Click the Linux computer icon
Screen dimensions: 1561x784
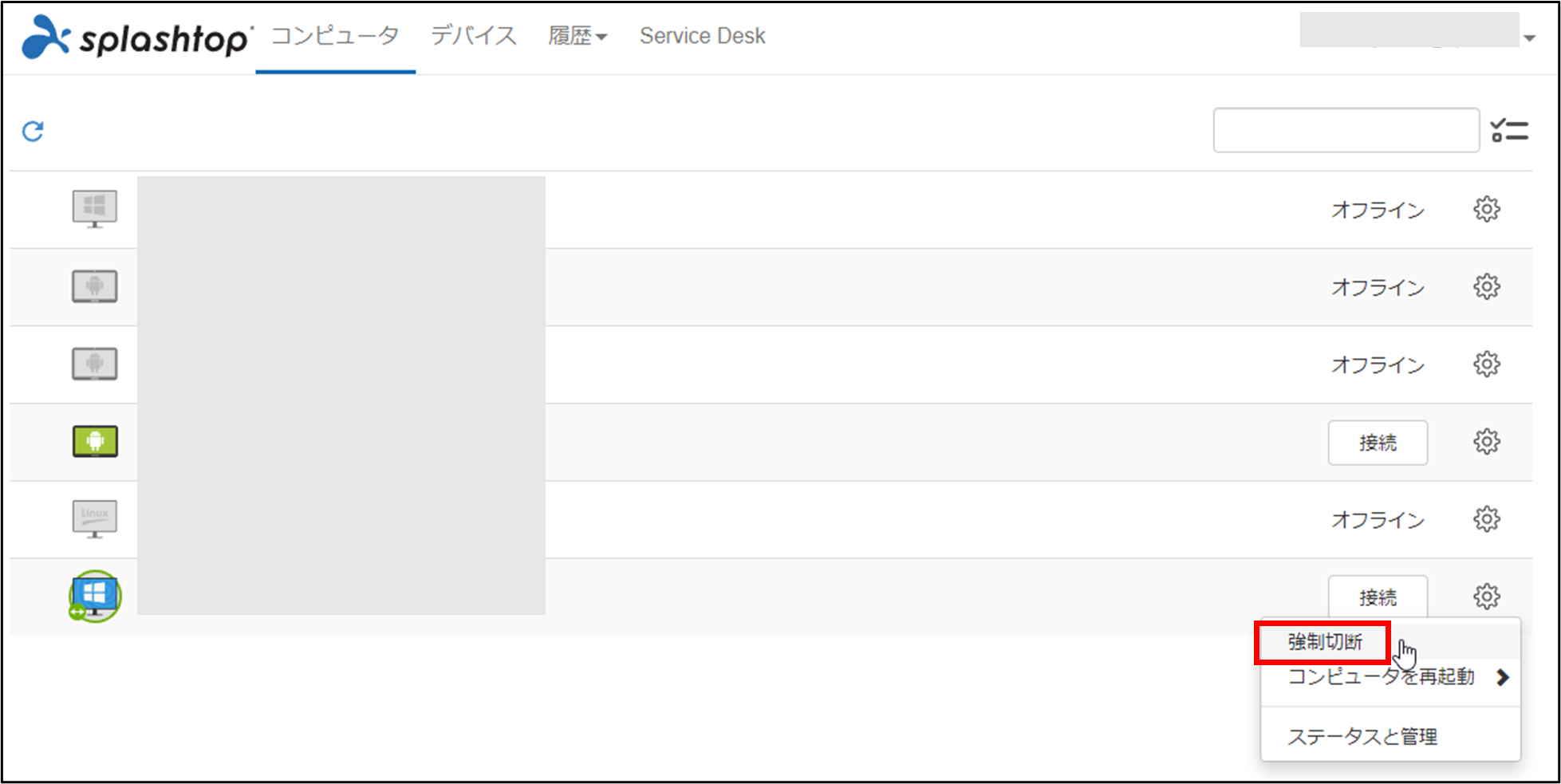[x=94, y=518]
